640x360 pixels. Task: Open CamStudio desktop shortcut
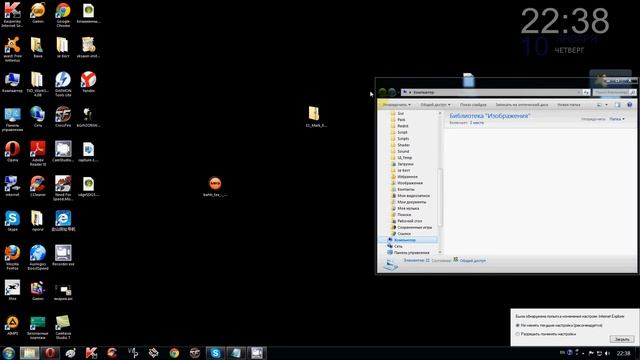tap(63, 151)
